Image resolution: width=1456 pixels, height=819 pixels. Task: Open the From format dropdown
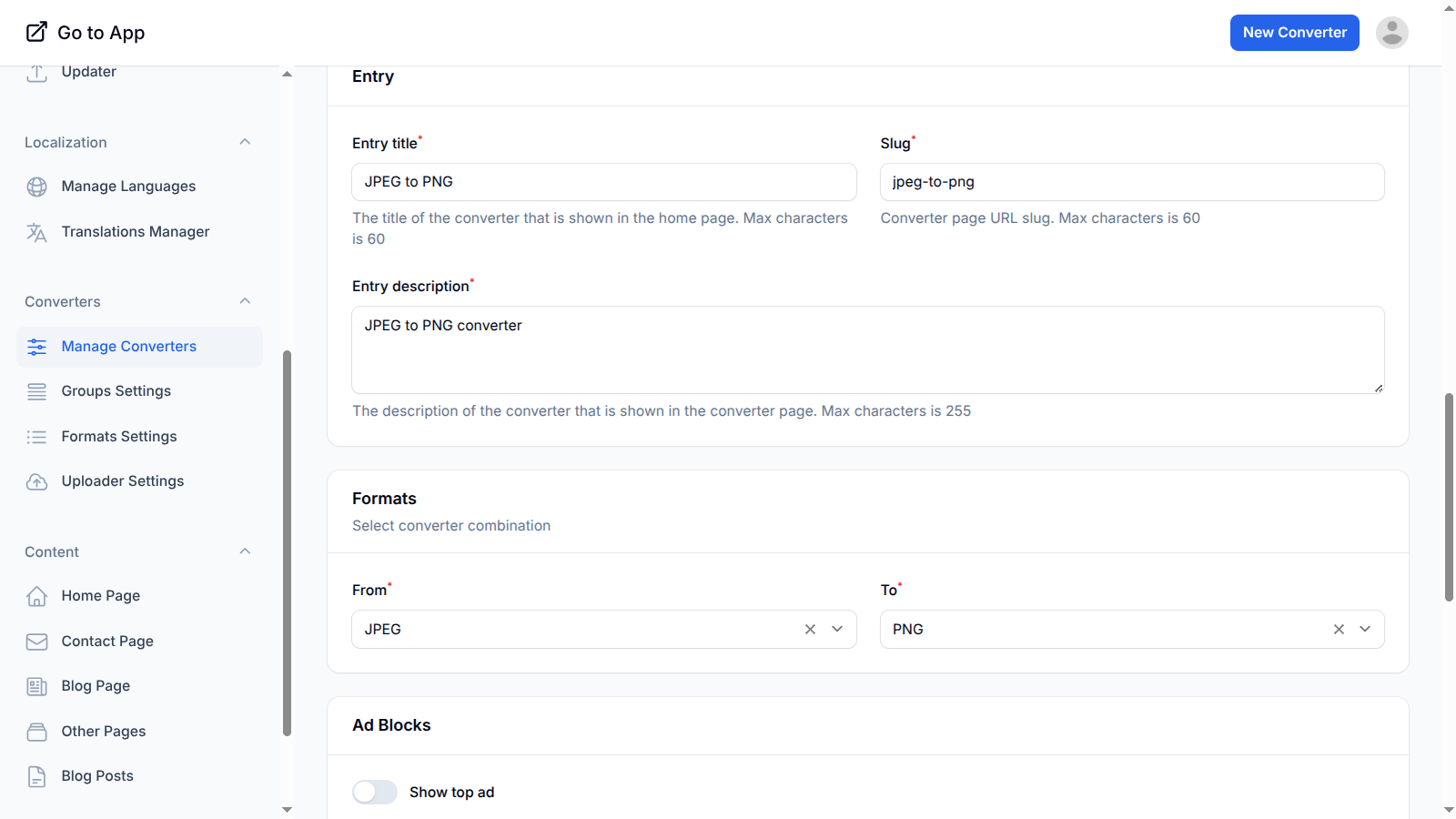coord(837,630)
